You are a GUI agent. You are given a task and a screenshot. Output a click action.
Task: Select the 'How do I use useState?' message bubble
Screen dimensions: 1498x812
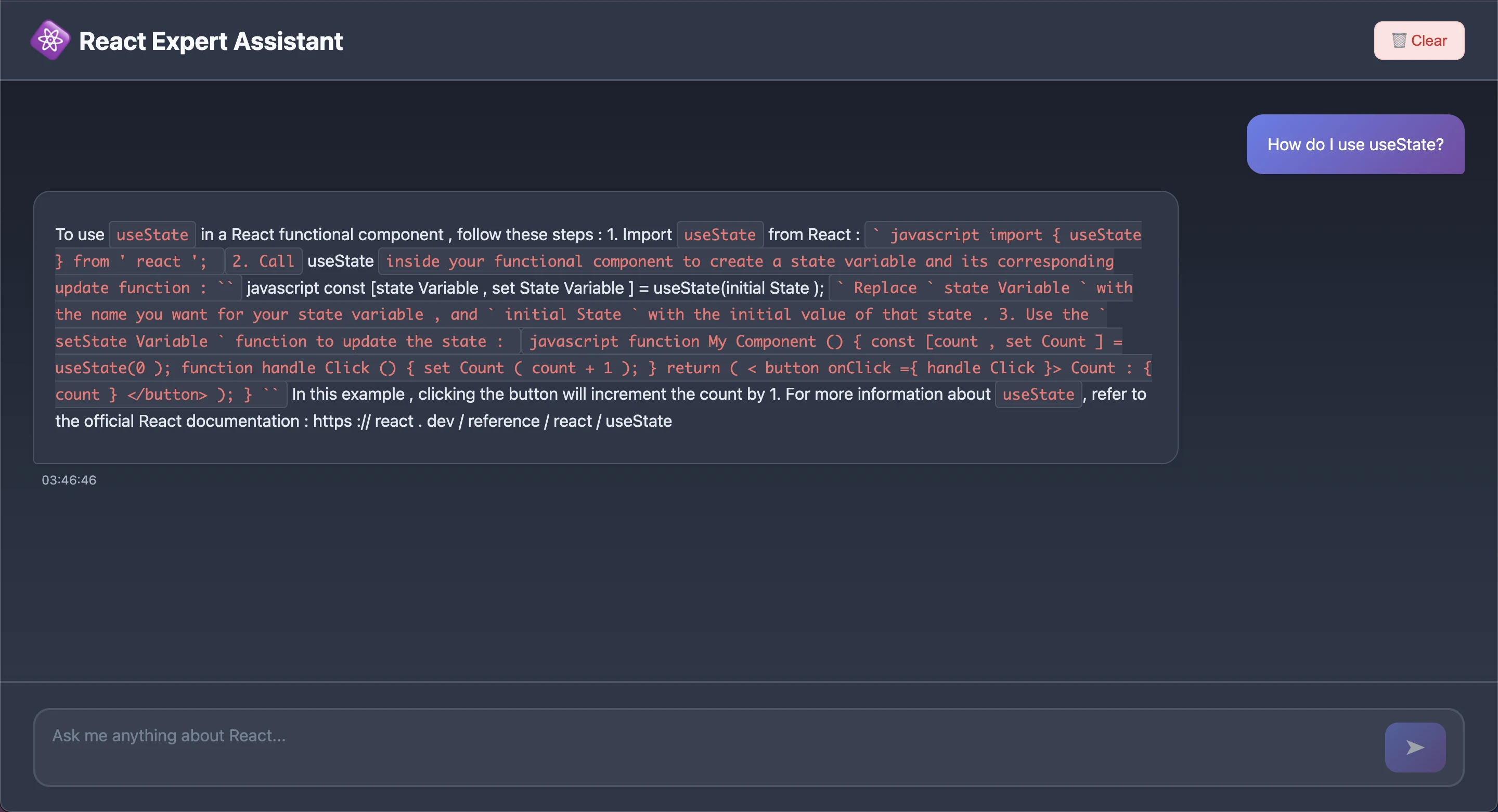(1355, 144)
